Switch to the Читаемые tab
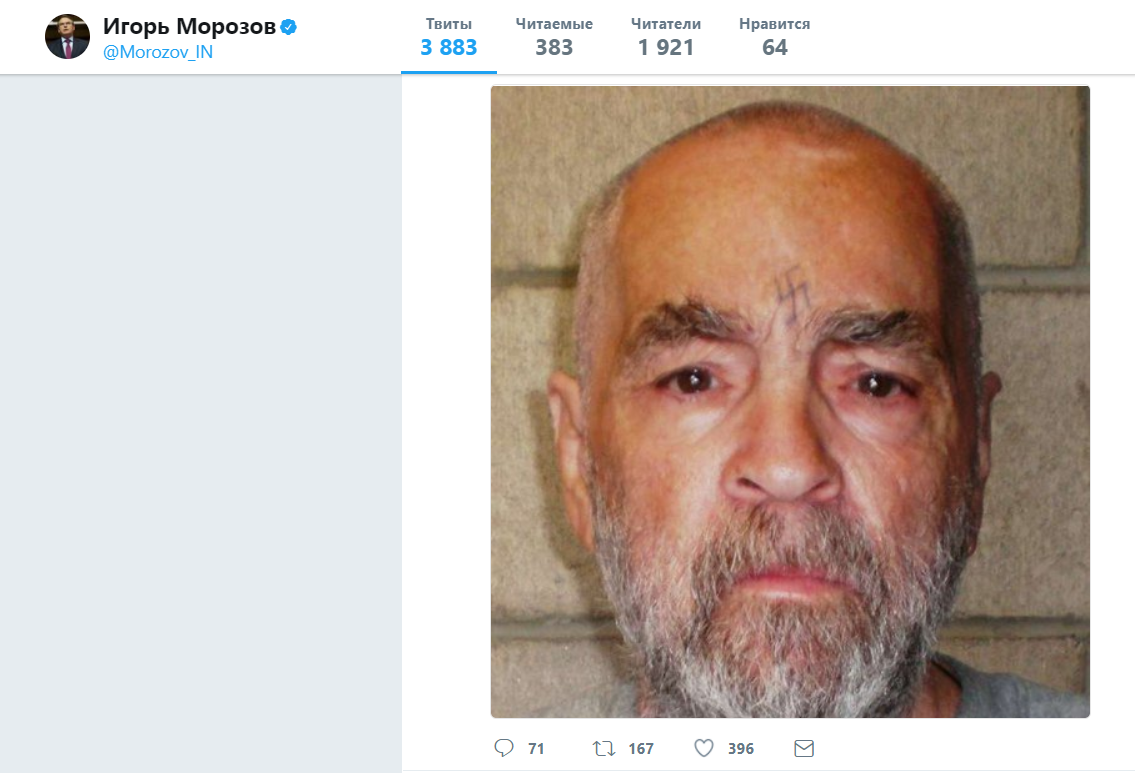The width and height of the screenshot is (1135, 773). coord(554,36)
